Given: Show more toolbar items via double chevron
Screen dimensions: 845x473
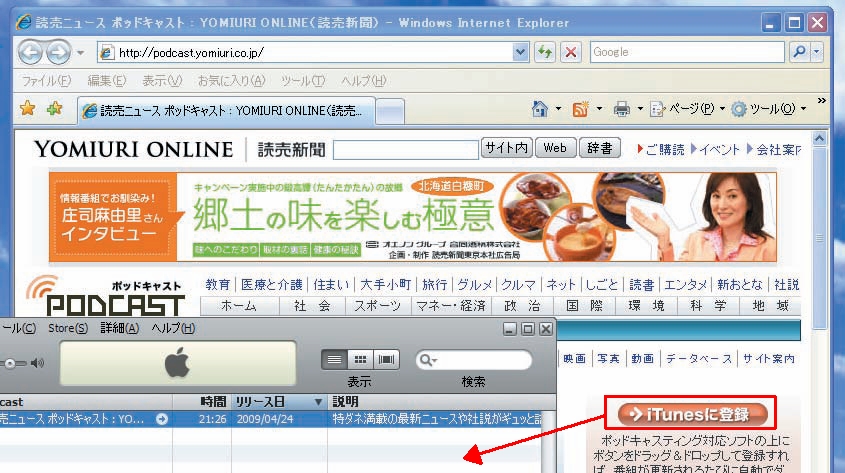Looking at the screenshot, I should pyautogui.click(x=821, y=100).
